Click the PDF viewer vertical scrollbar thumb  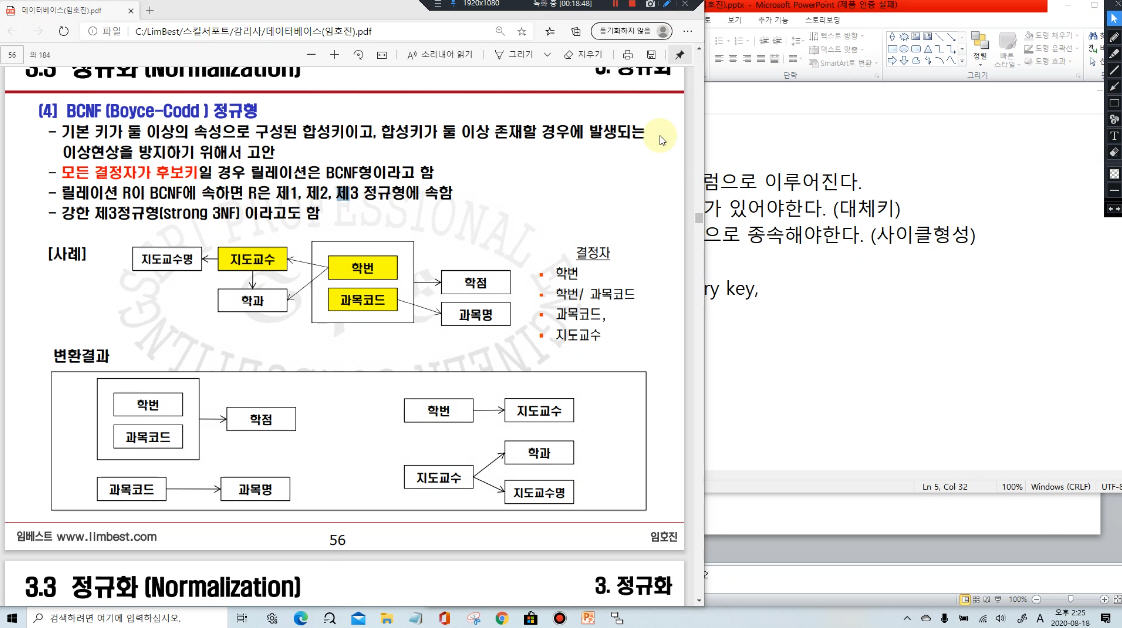698,218
